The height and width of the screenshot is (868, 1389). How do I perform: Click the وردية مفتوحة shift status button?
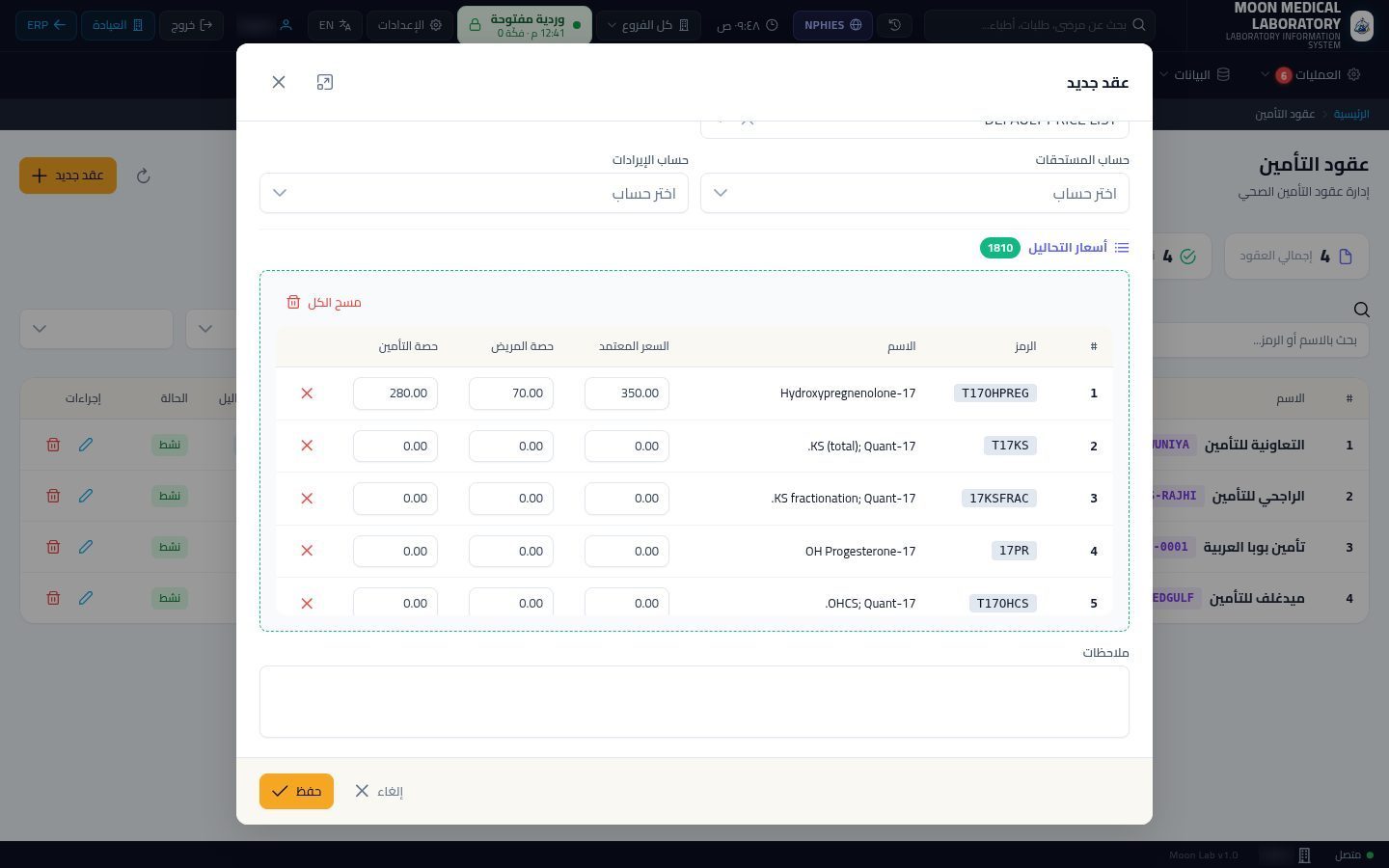[524, 25]
